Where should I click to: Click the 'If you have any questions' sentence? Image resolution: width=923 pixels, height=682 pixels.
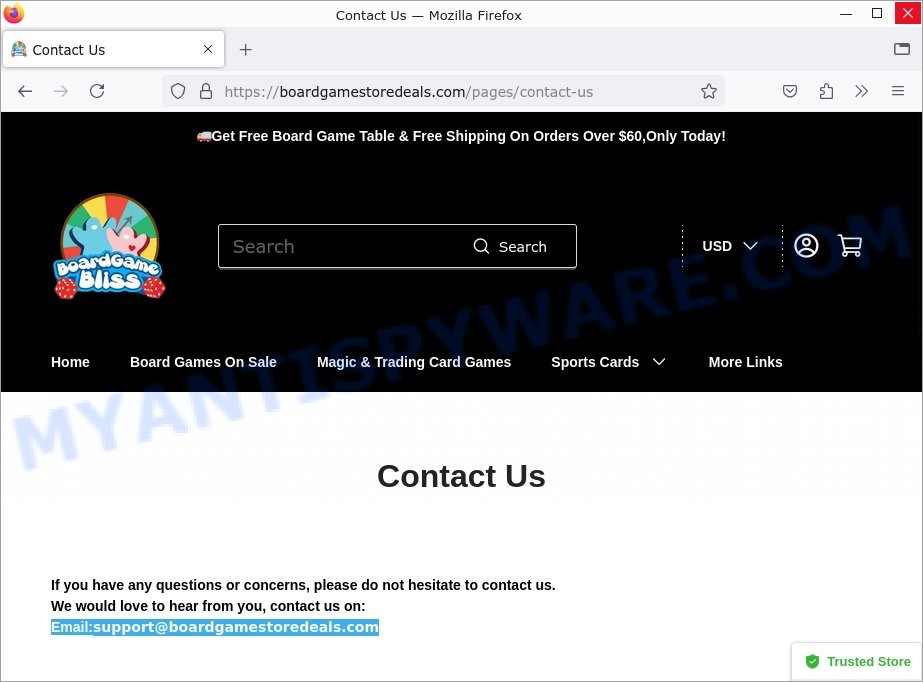point(303,585)
